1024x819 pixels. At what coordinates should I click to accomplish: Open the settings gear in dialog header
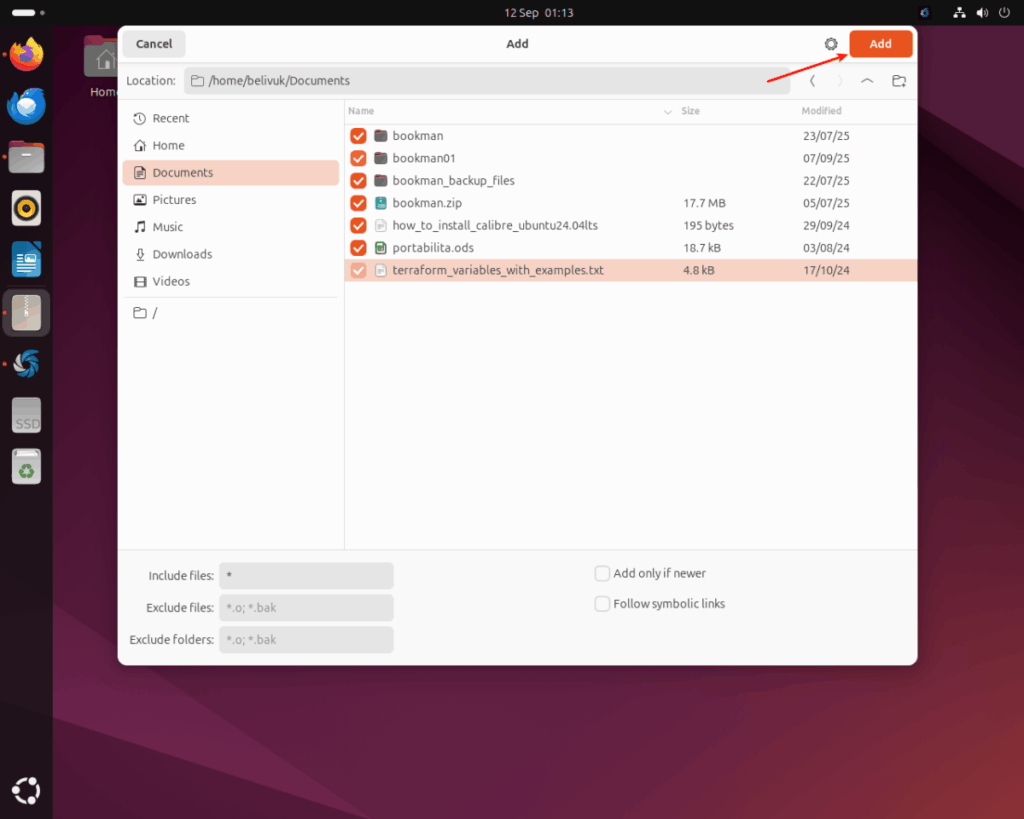click(x=831, y=44)
